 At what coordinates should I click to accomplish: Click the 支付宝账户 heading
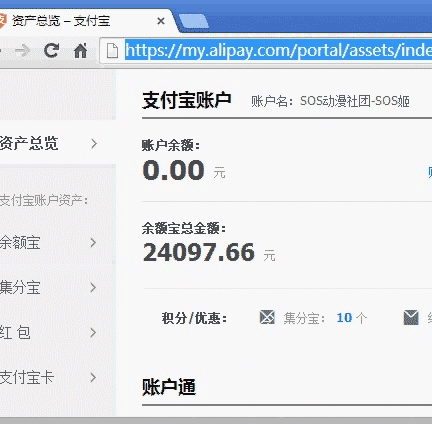[x=186, y=100]
